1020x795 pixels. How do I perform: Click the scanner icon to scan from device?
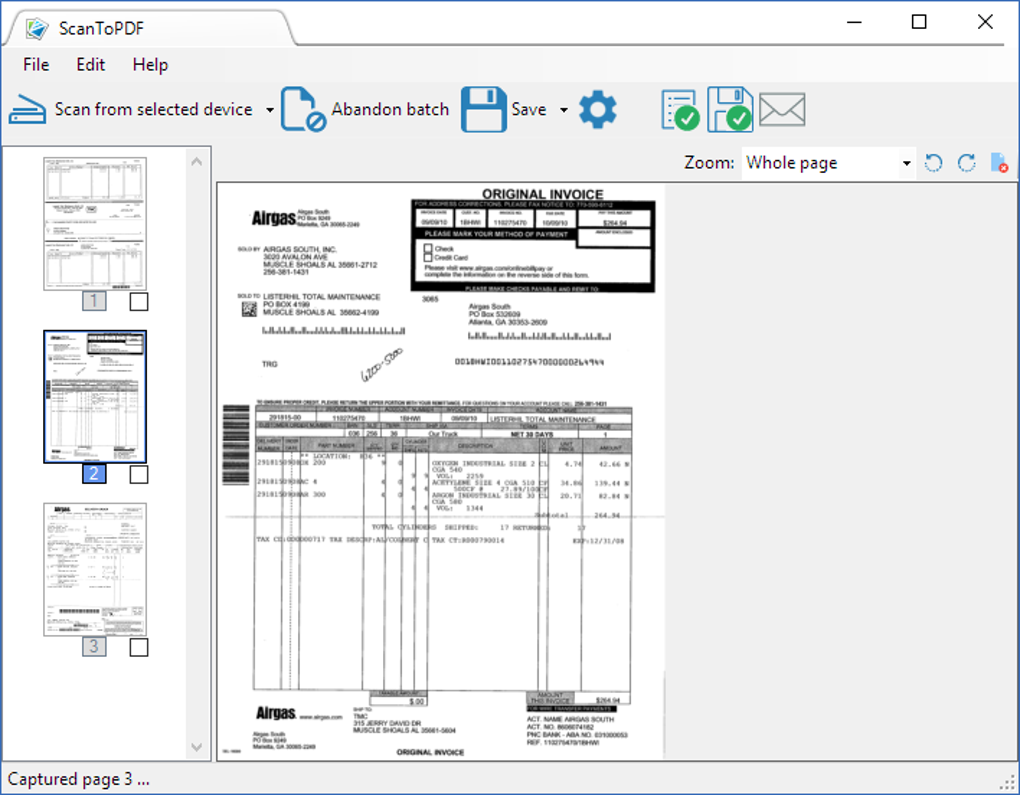coord(27,109)
